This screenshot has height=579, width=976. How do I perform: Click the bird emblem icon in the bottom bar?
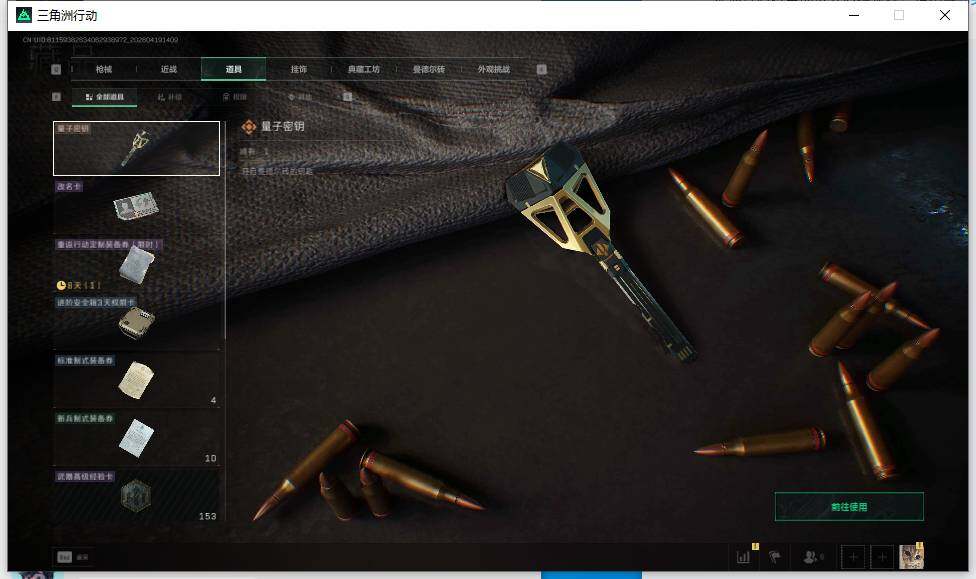[774, 557]
